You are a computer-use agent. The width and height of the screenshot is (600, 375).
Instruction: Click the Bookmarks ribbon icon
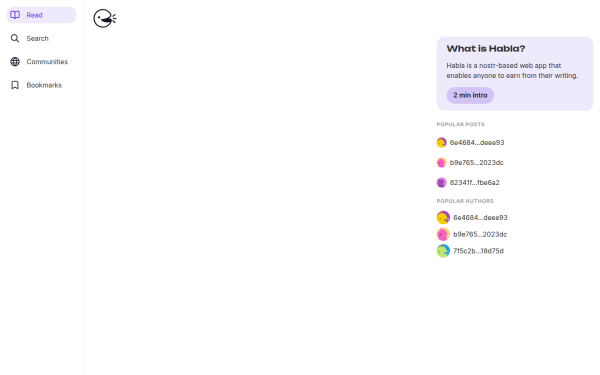coord(15,85)
